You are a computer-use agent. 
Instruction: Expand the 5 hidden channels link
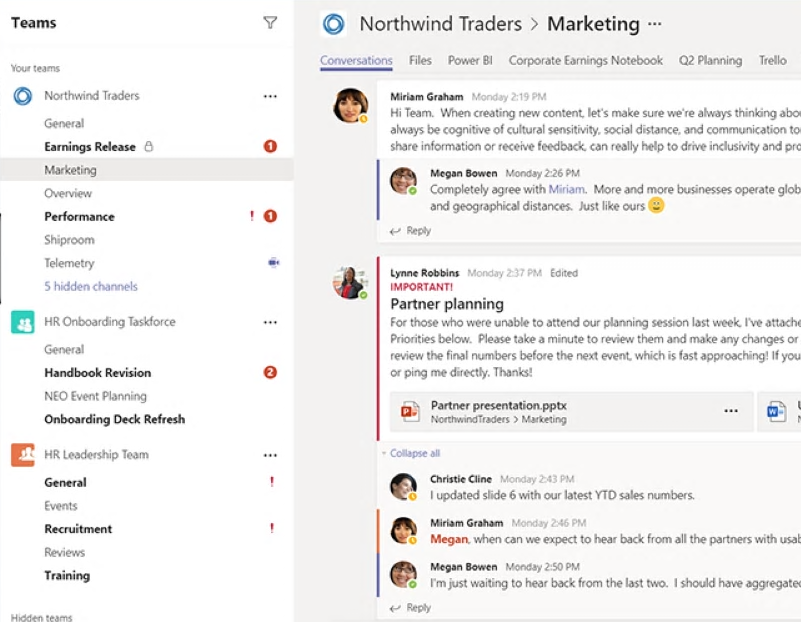[x=91, y=286]
